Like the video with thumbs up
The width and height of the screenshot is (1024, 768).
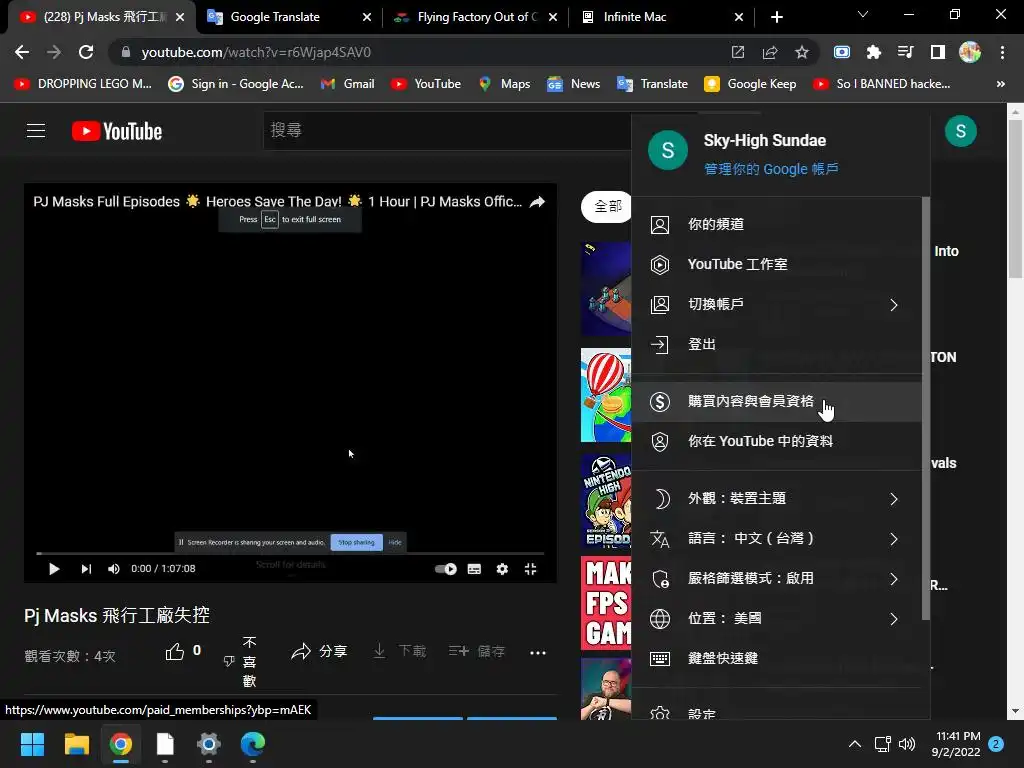point(174,651)
